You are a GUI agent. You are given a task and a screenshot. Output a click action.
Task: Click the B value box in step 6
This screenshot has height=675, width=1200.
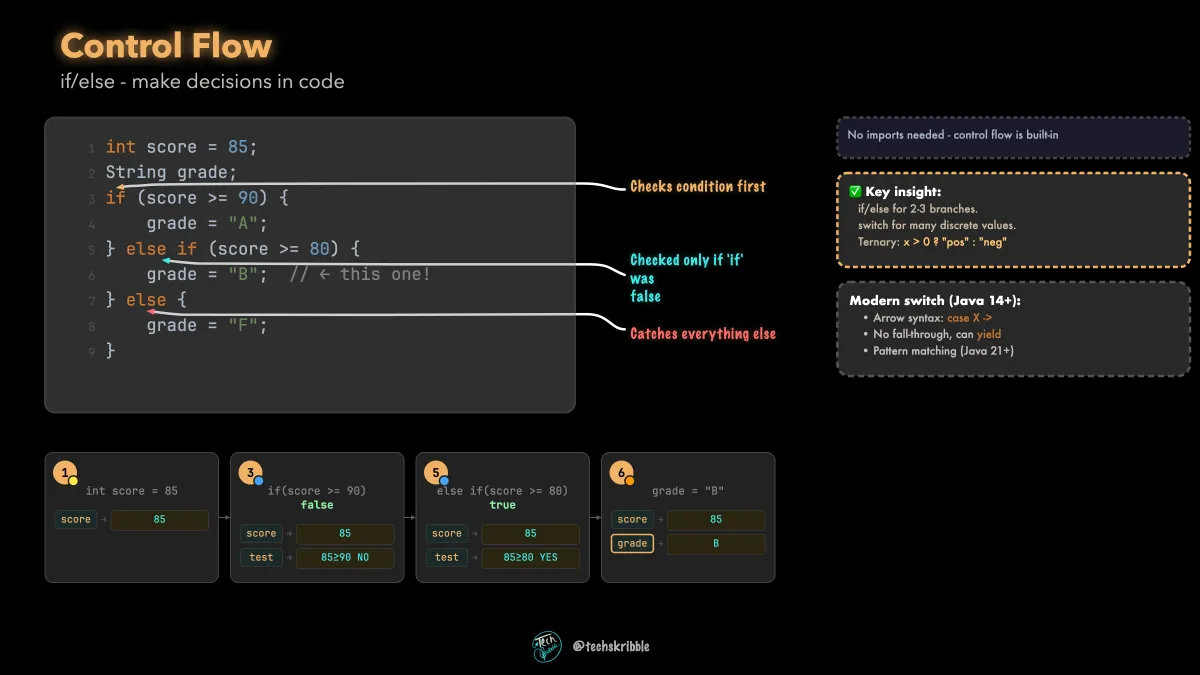pyautogui.click(x=716, y=544)
